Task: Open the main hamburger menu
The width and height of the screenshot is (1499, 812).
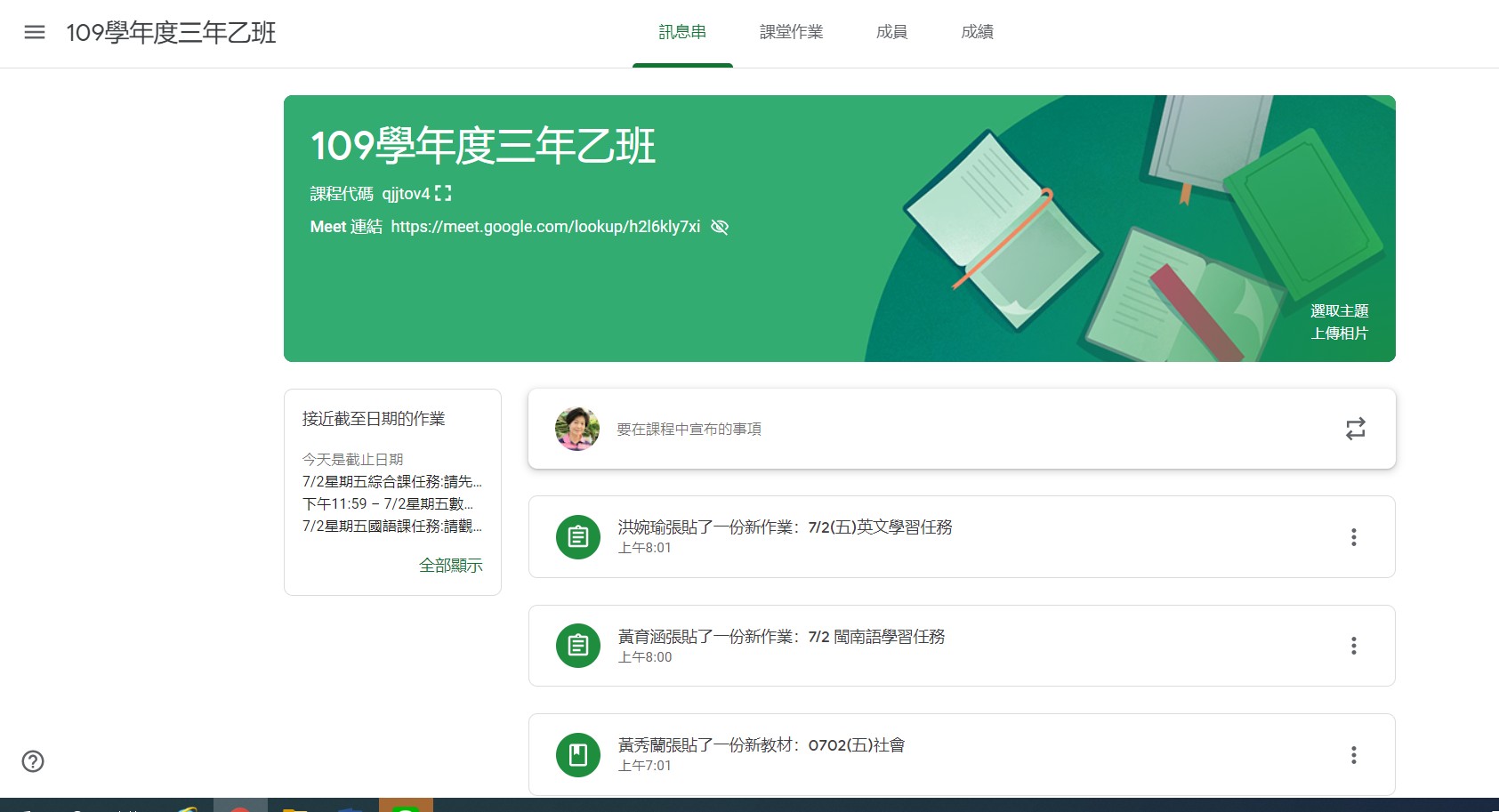Action: coord(35,33)
